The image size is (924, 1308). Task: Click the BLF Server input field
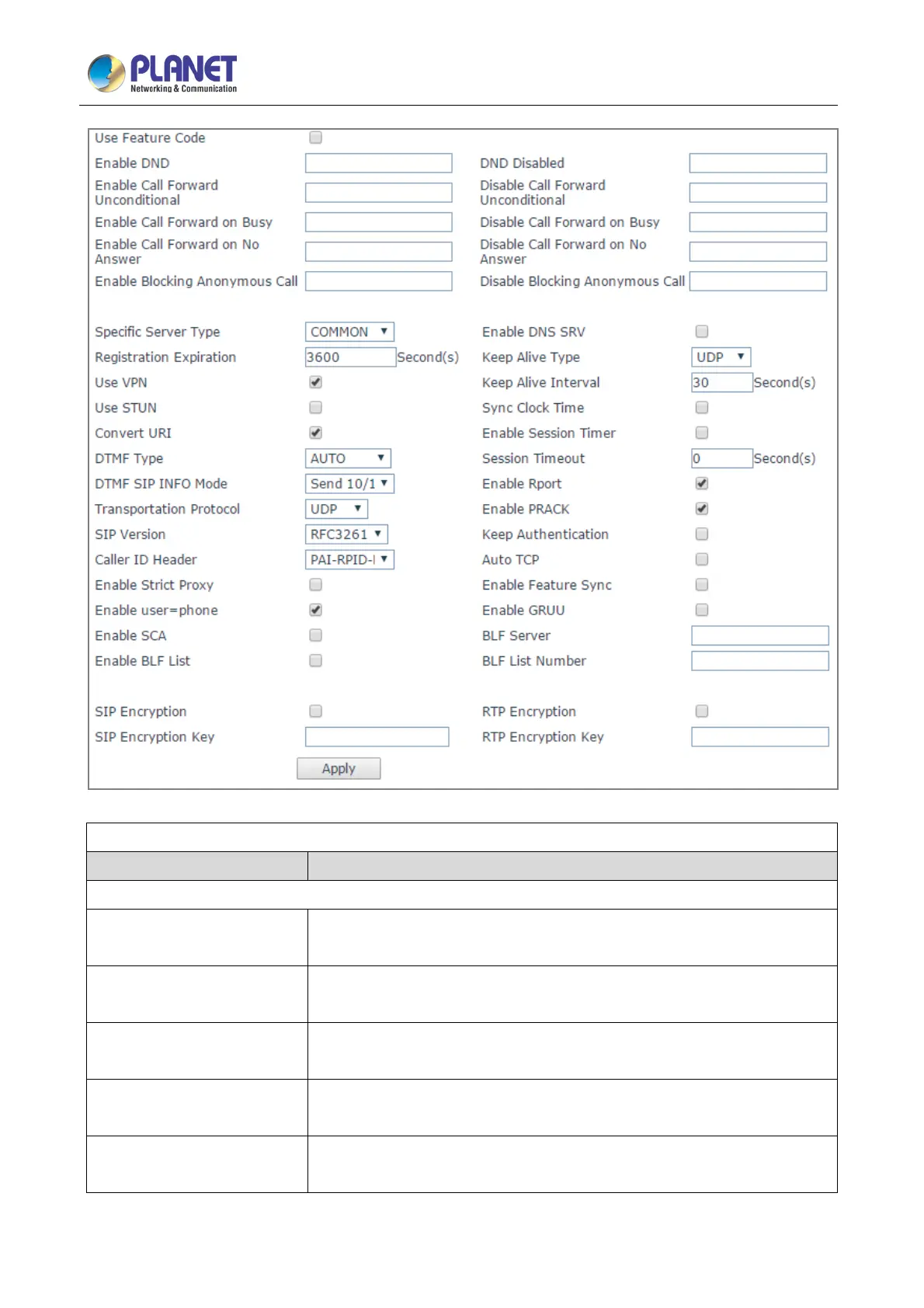tap(760, 635)
